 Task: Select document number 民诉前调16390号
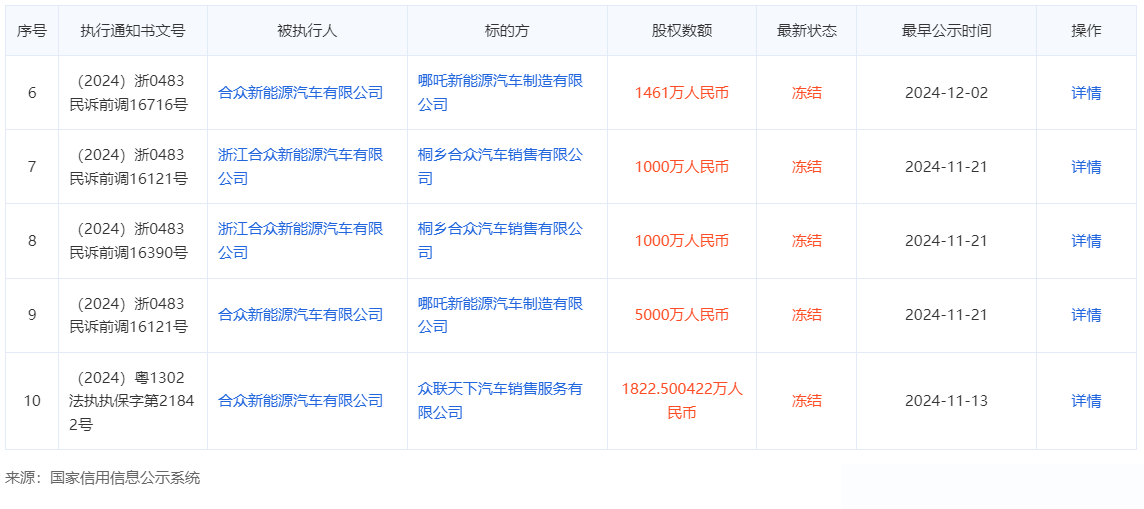[x=128, y=253]
